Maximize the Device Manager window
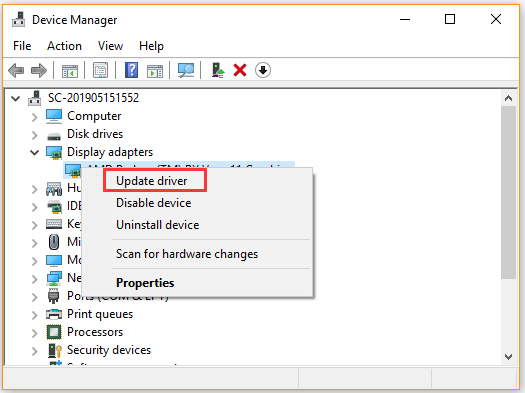The height and width of the screenshot is (393, 525). coord(450,19)
